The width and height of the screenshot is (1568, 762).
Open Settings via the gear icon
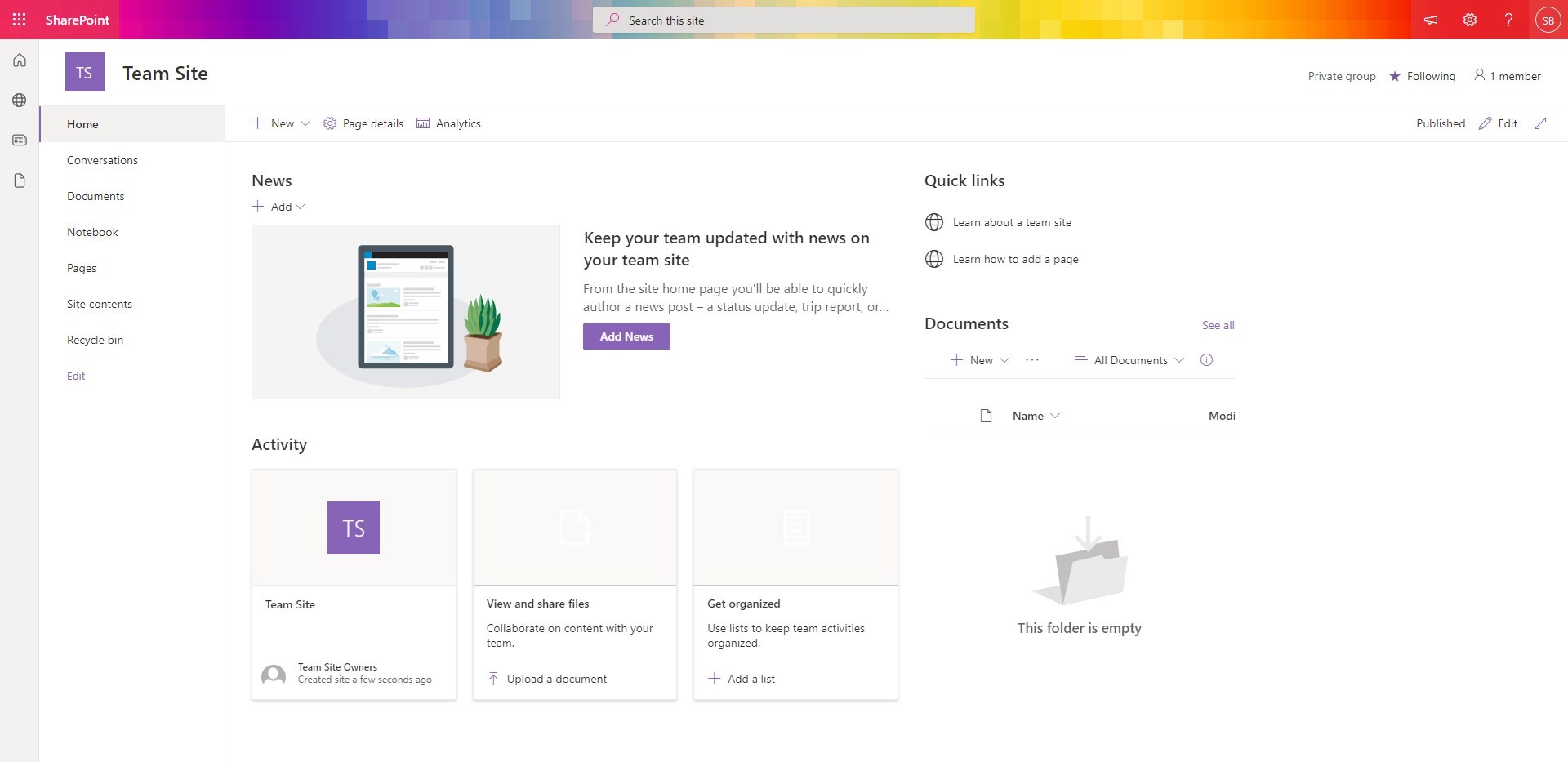pos(1469,19)
